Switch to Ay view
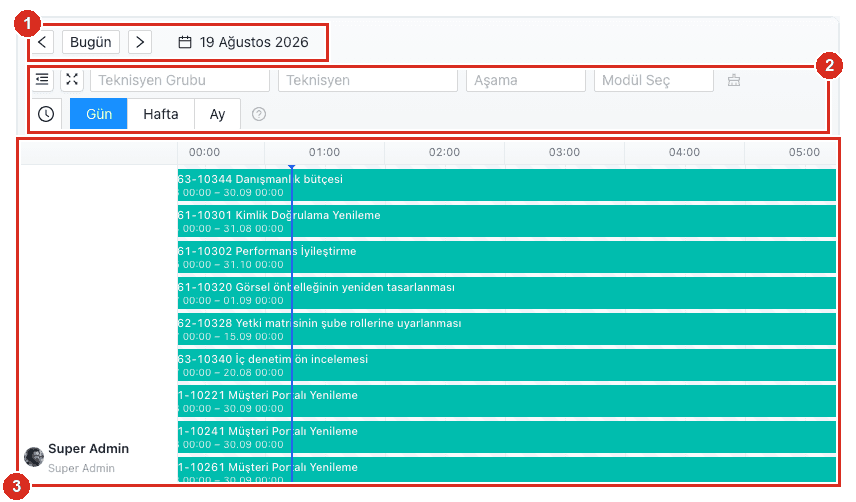The height and width of the screenshot is (502, 856). tap(217, 114)
